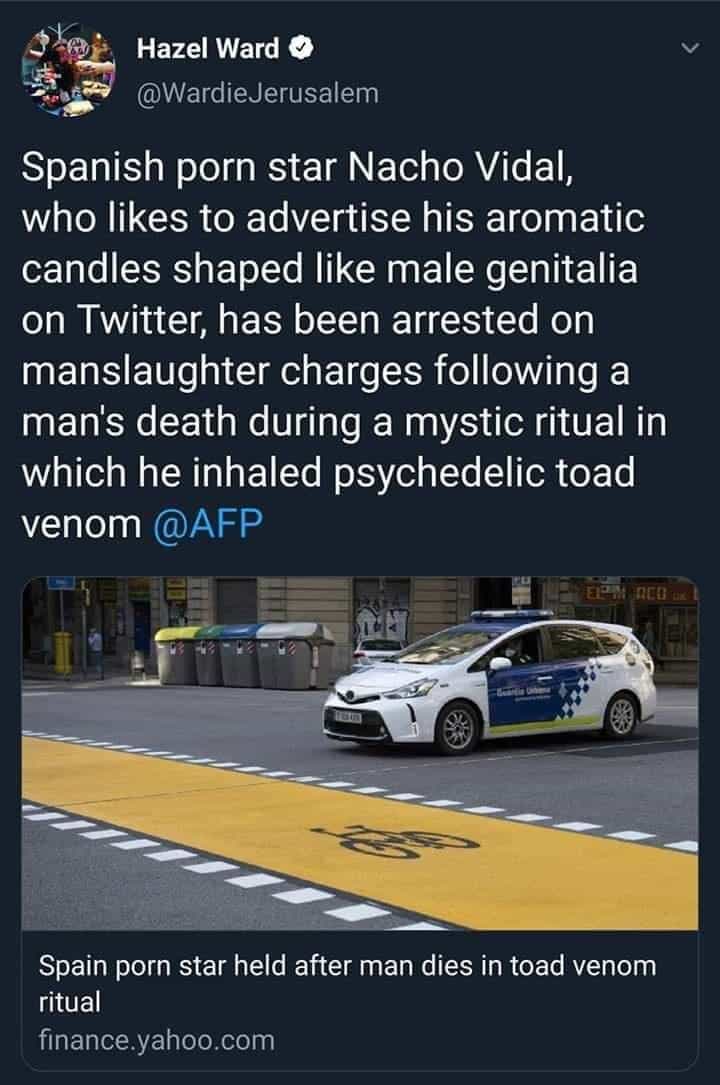This screenshot has width=720, height=1085.
Task: Click the blue light bar on police car
Action: click(512, 614)
